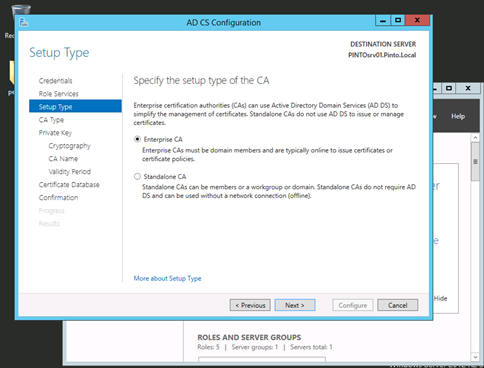Viewport: 484px width, 368px height.
Task: Maximize the background Server Manager window
Action: point(449,88)
